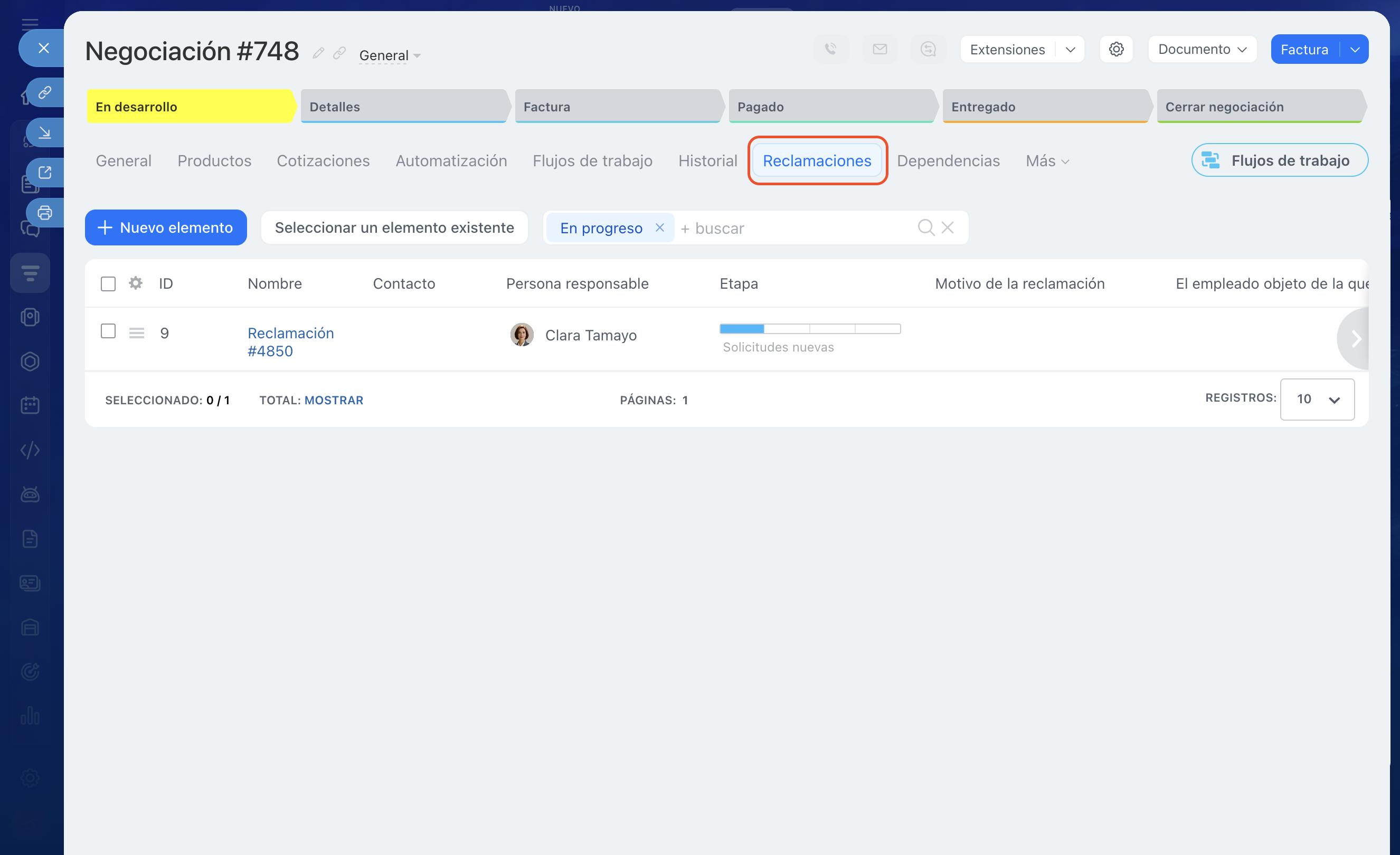This screenshot has height=855, width=1400.
Task: Toggle the select-all checkbox in header
Action: click(108, 283)
